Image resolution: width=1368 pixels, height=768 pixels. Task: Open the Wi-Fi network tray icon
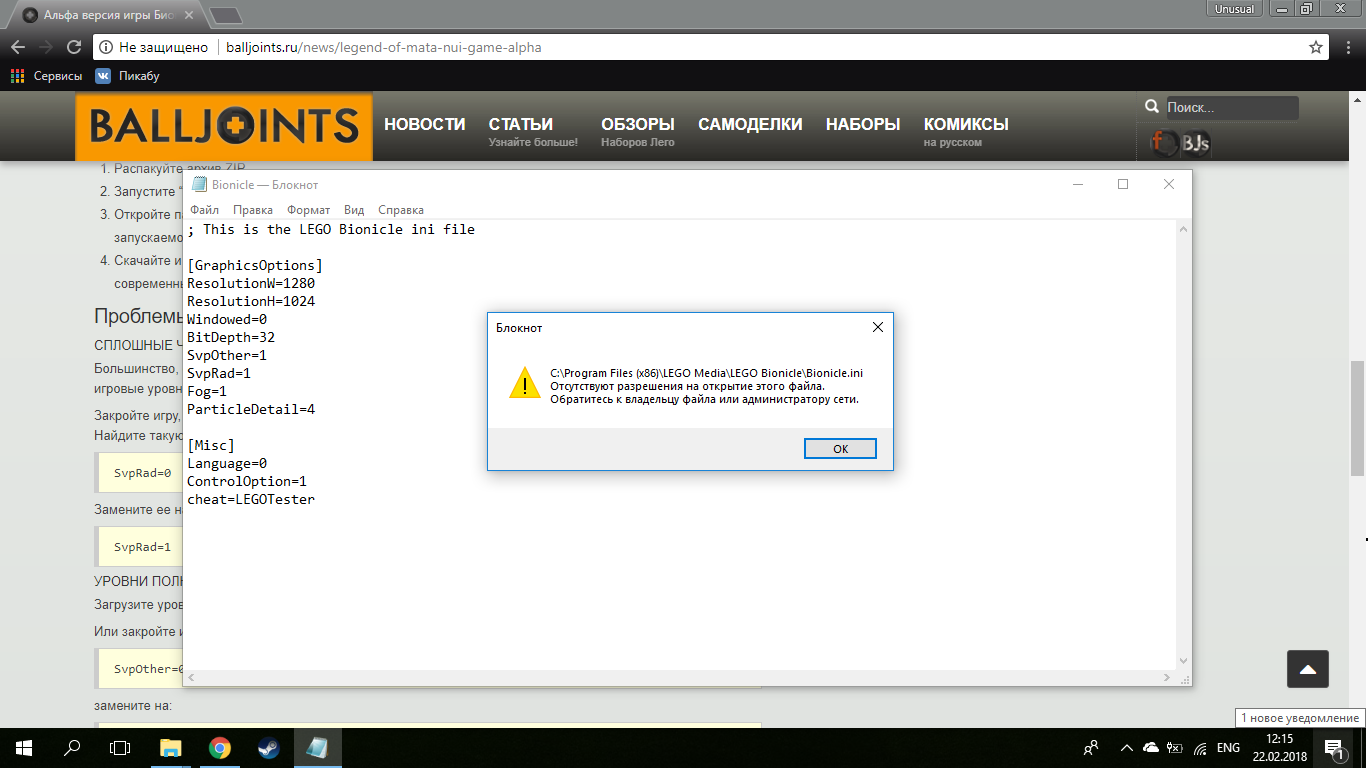tap(1200, 747)
